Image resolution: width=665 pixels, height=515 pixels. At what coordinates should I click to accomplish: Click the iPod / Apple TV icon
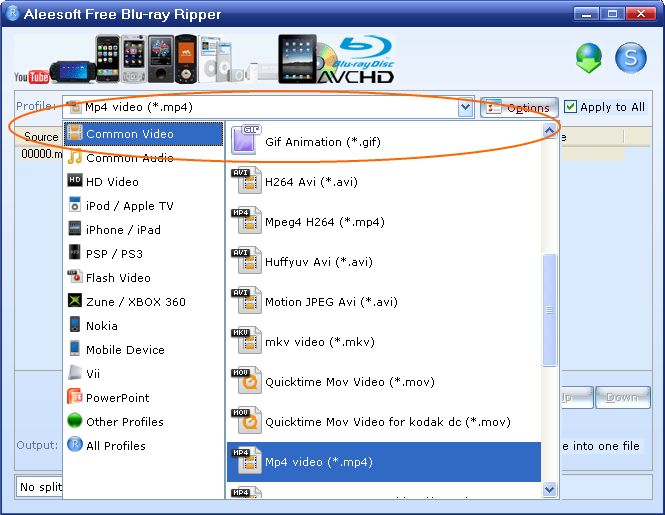point(75,204)
